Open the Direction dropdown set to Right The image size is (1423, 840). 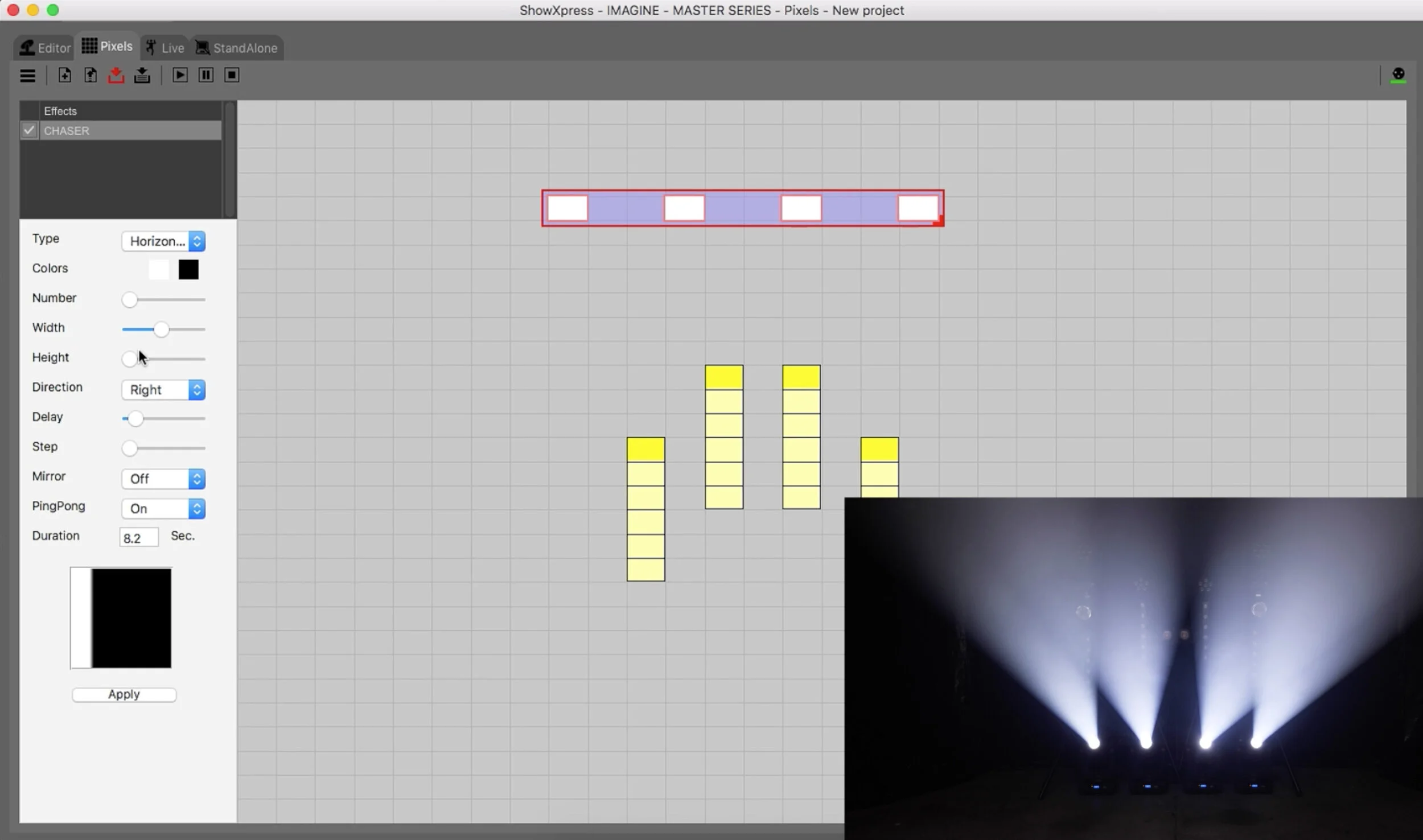click(x=163, y=390)
